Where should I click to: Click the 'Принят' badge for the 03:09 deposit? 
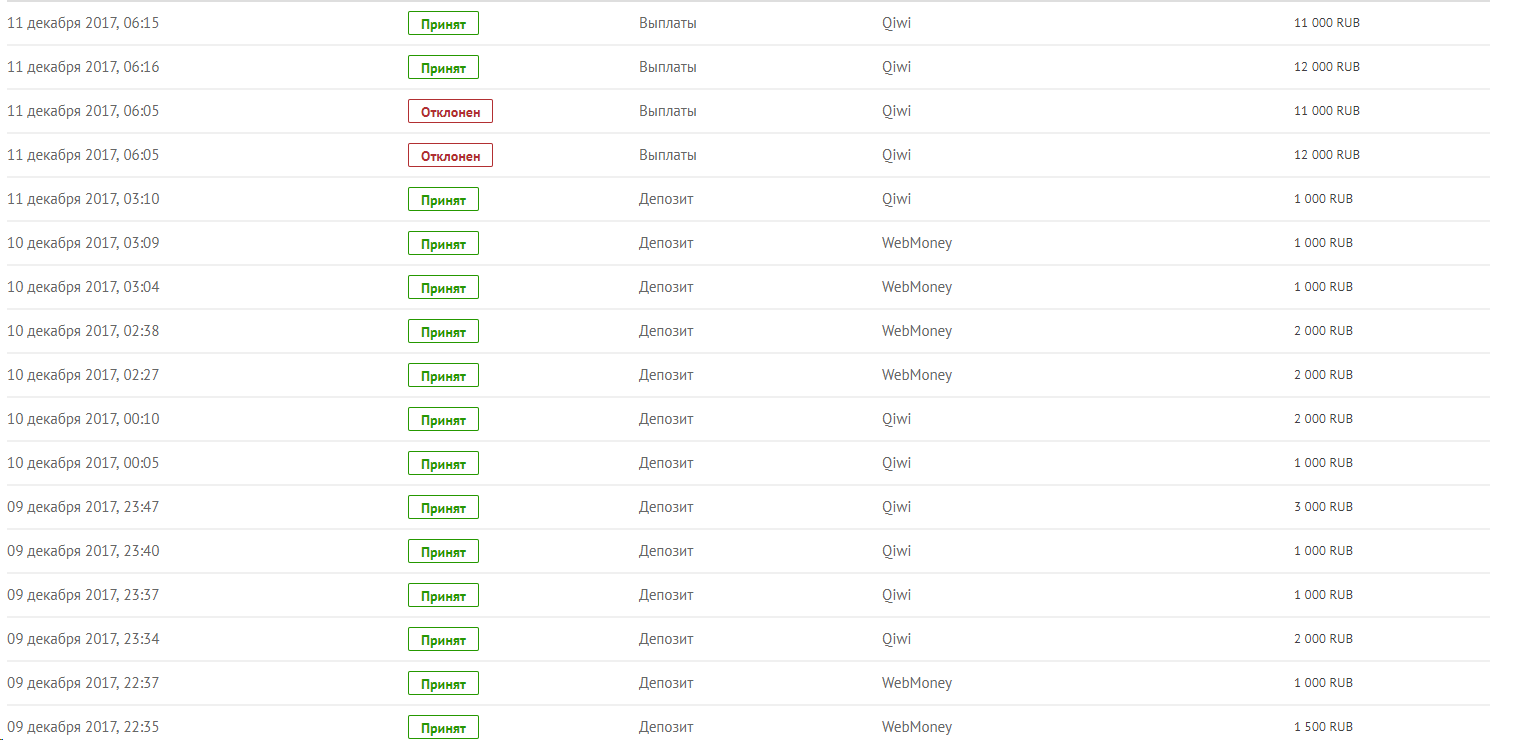point(443,243)
